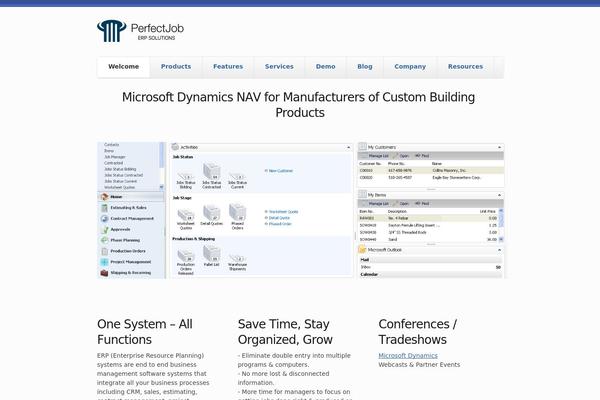Click Open in My Customers toolbar

[x=401, y=156]
